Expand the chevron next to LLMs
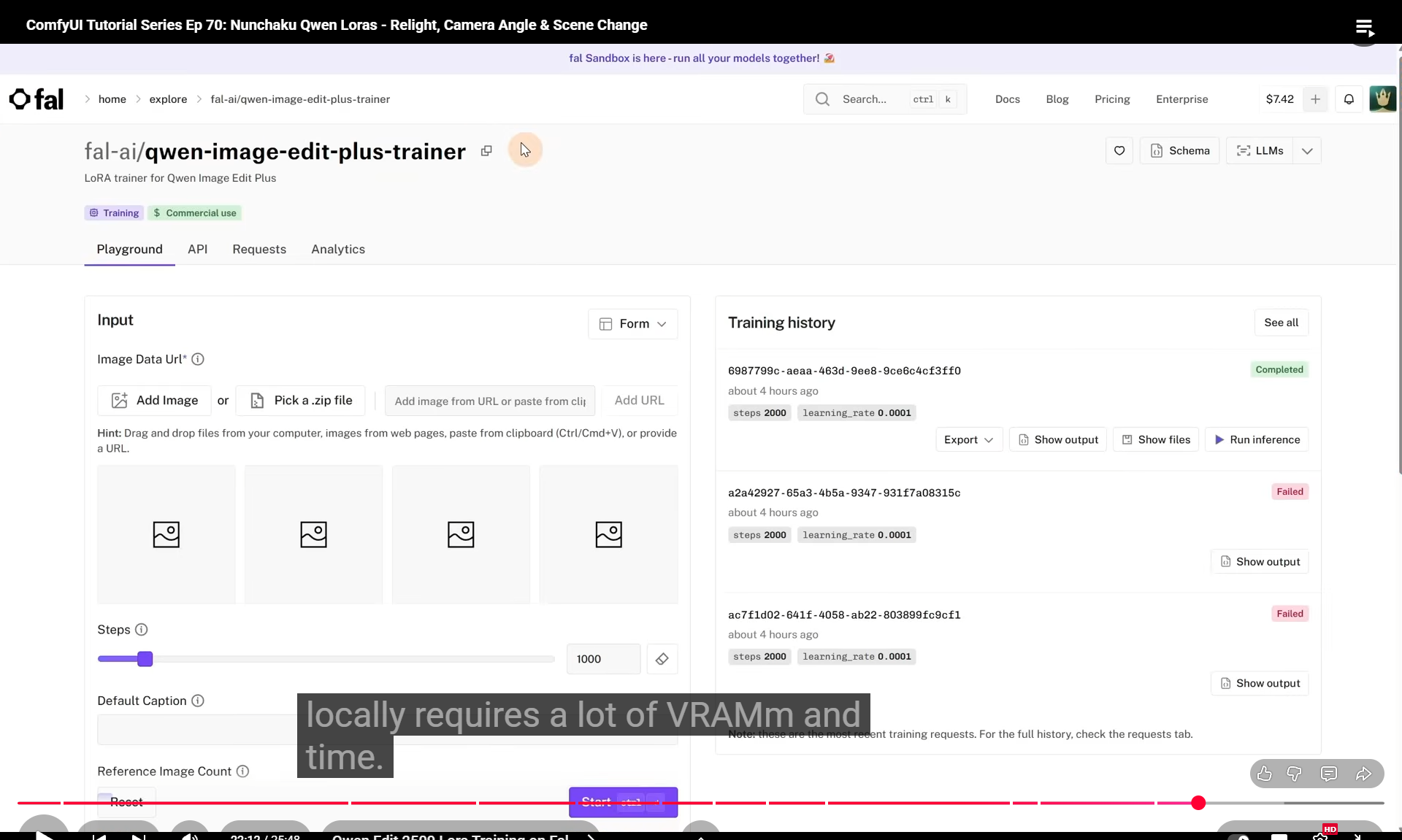 point(1307,151)
